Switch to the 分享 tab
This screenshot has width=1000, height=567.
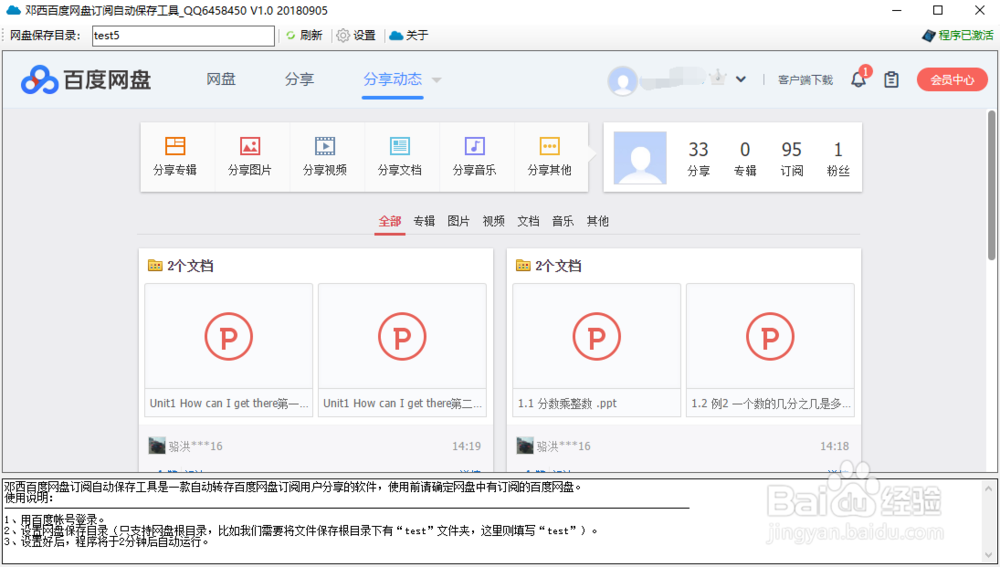[299, 79]
